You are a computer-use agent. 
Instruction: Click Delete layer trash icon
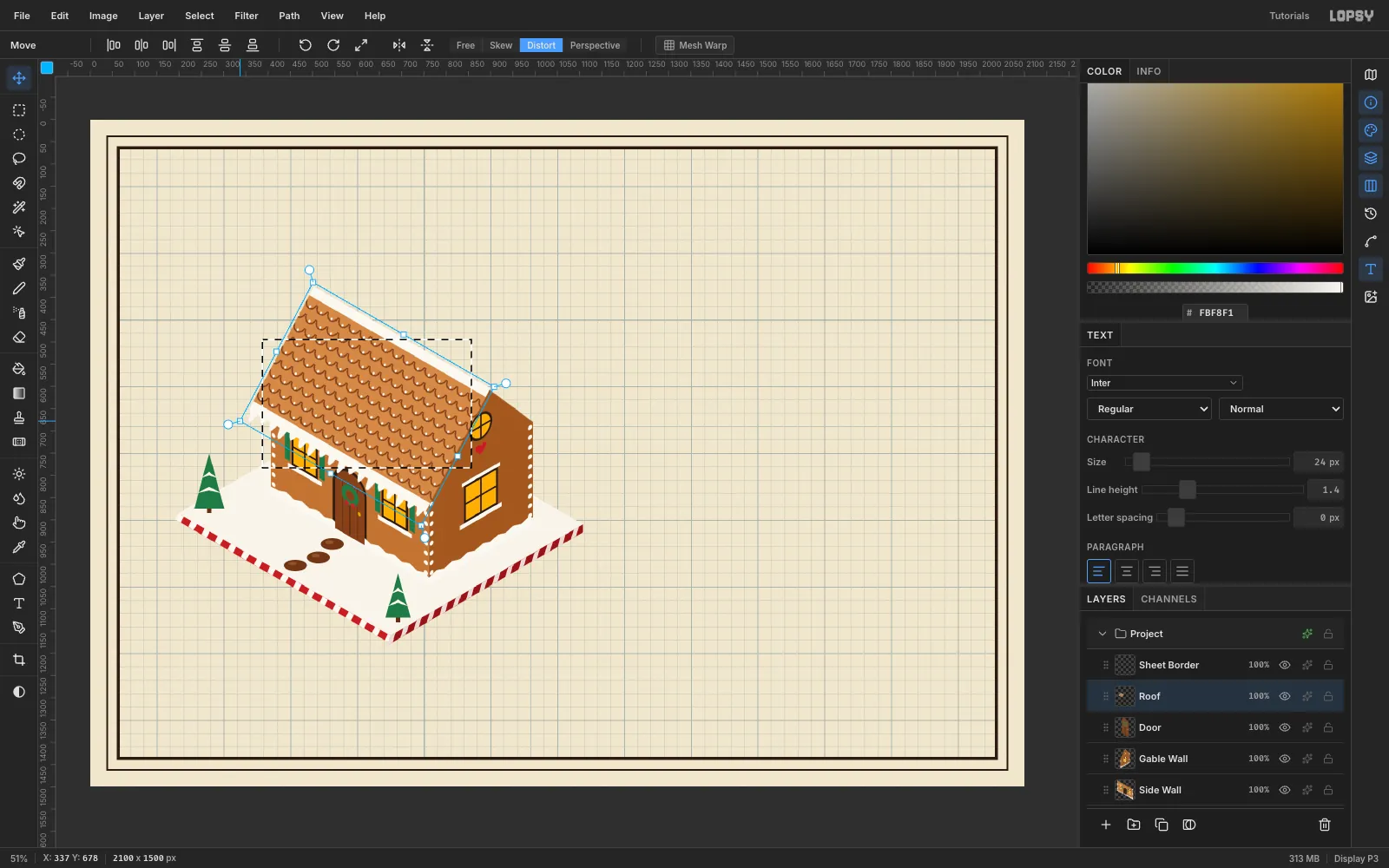[x=1325, y=825]
